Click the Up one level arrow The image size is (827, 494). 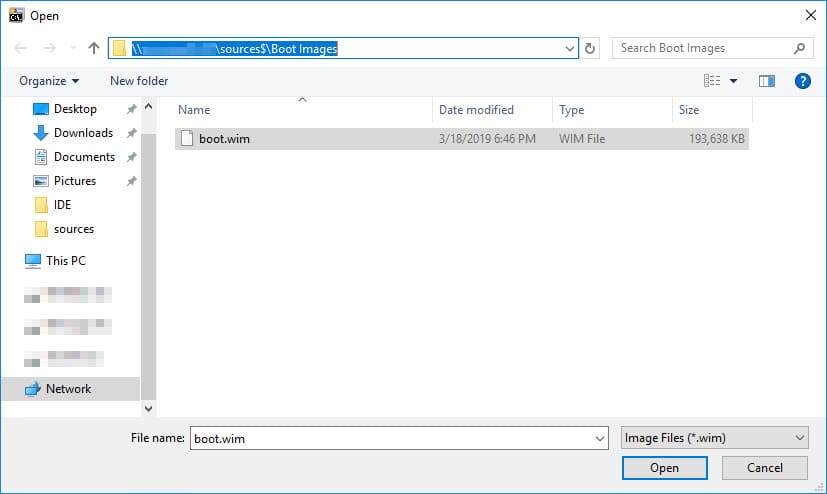[x=94, y=48]
